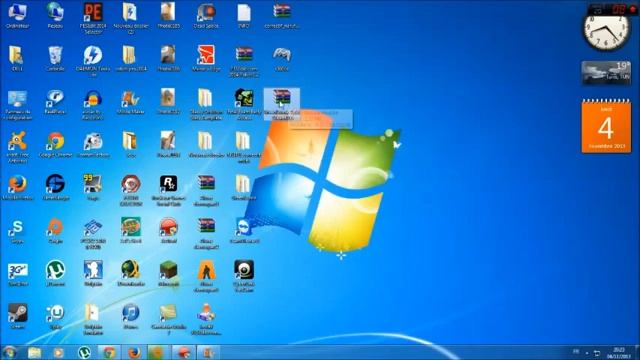Launch the CyberLink YouCam webcam shortcut

[244, 276]
